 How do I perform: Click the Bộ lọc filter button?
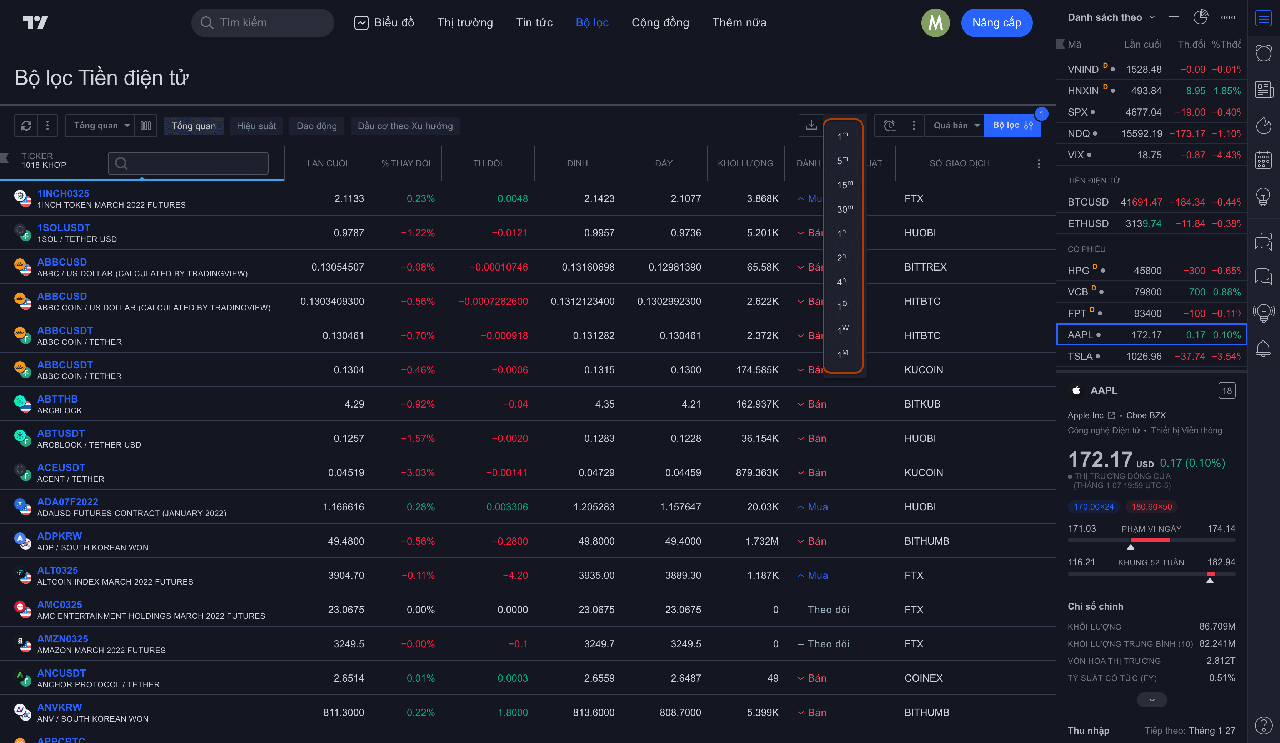click(1012, 126)
